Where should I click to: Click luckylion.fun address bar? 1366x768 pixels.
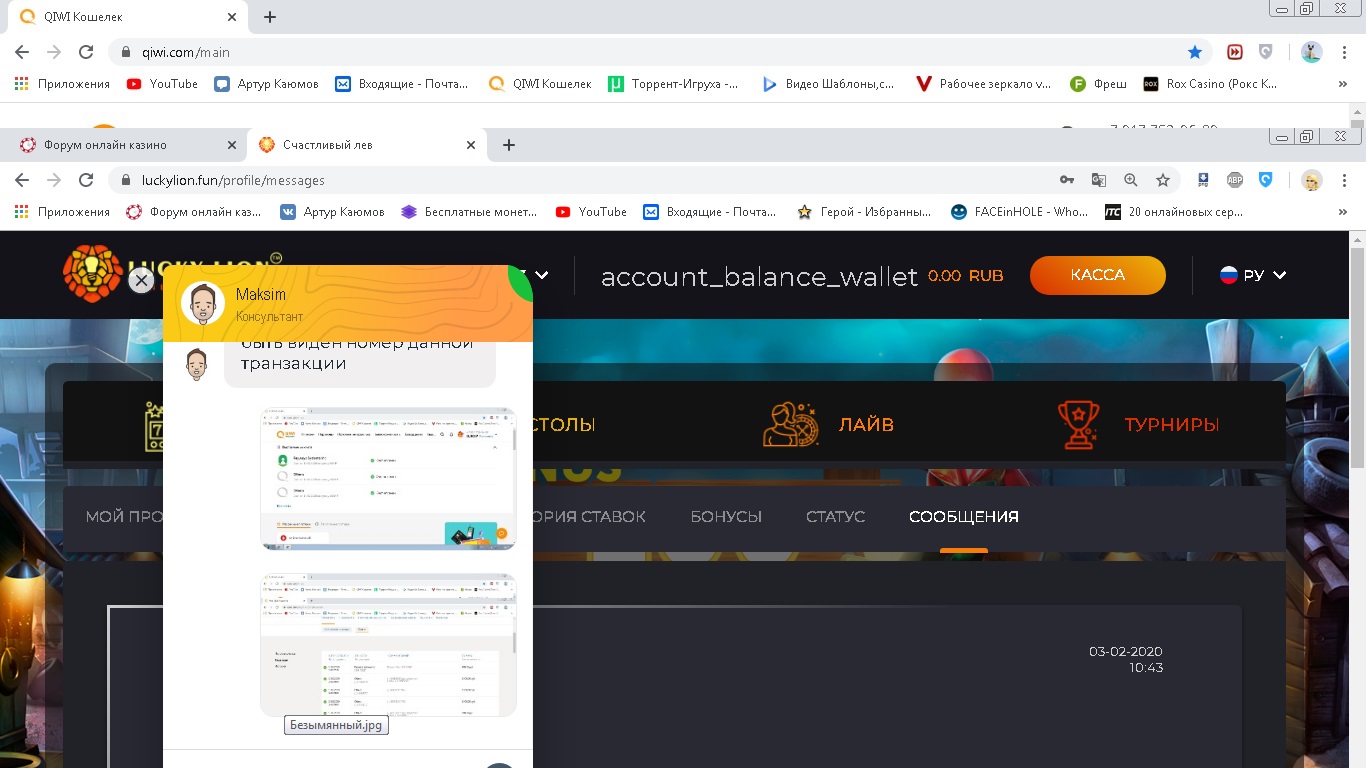tap(580, 180)
